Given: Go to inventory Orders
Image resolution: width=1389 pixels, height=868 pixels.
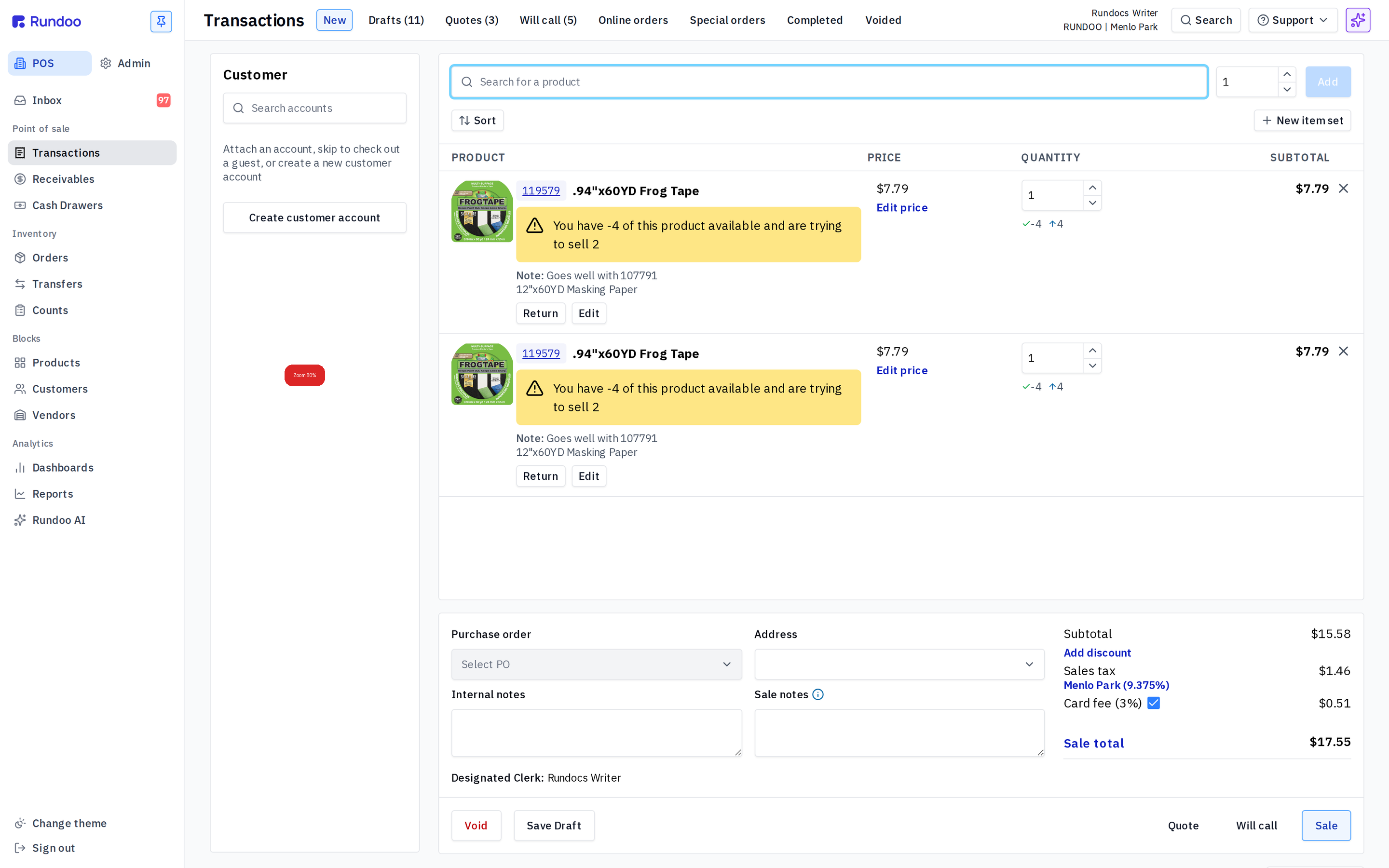Looking at the screenshot, I should [92, 258].
